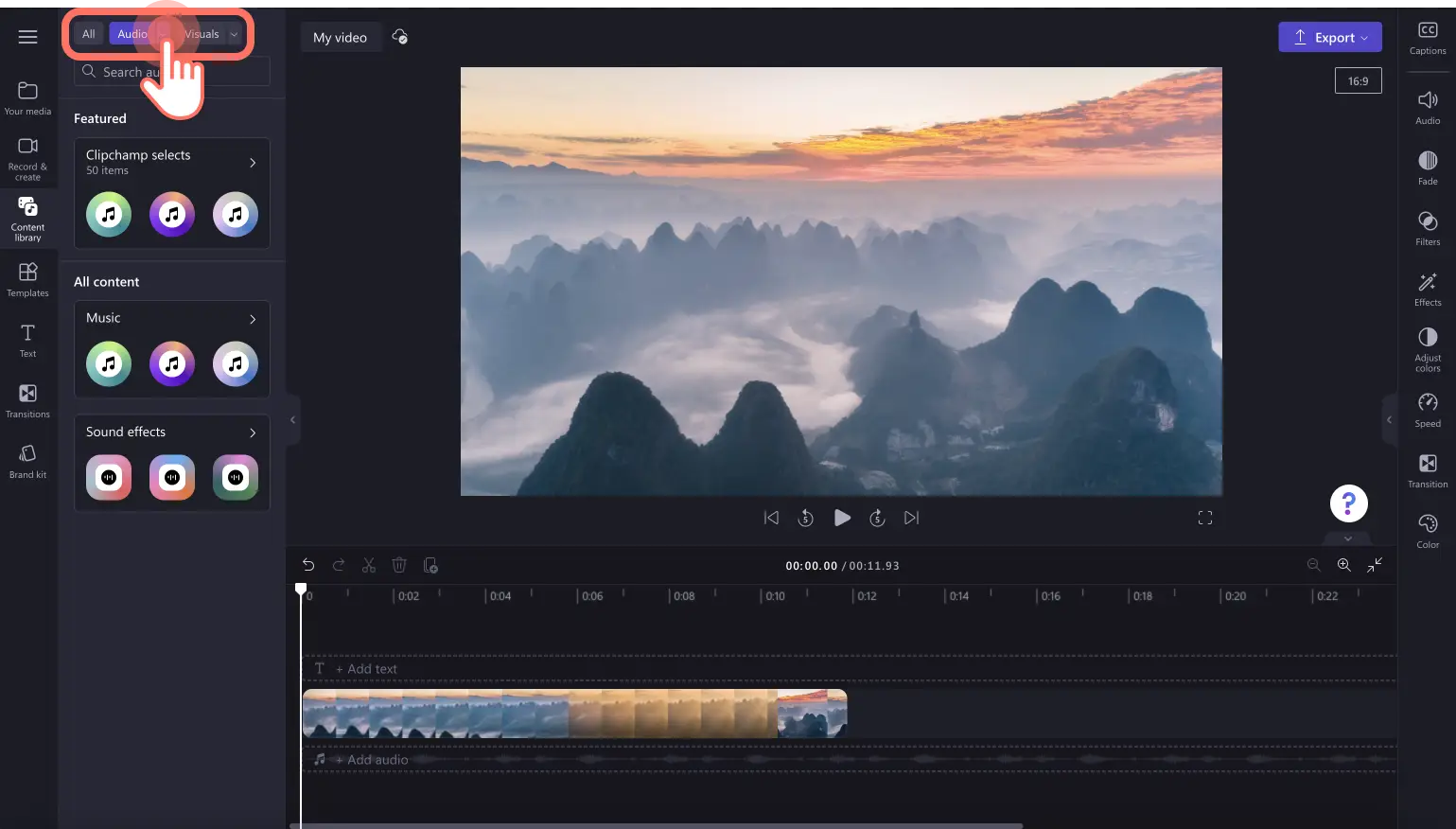Open Adjust colors panel
Viewport: 1456px width, 829px height.
[1428, 347]
